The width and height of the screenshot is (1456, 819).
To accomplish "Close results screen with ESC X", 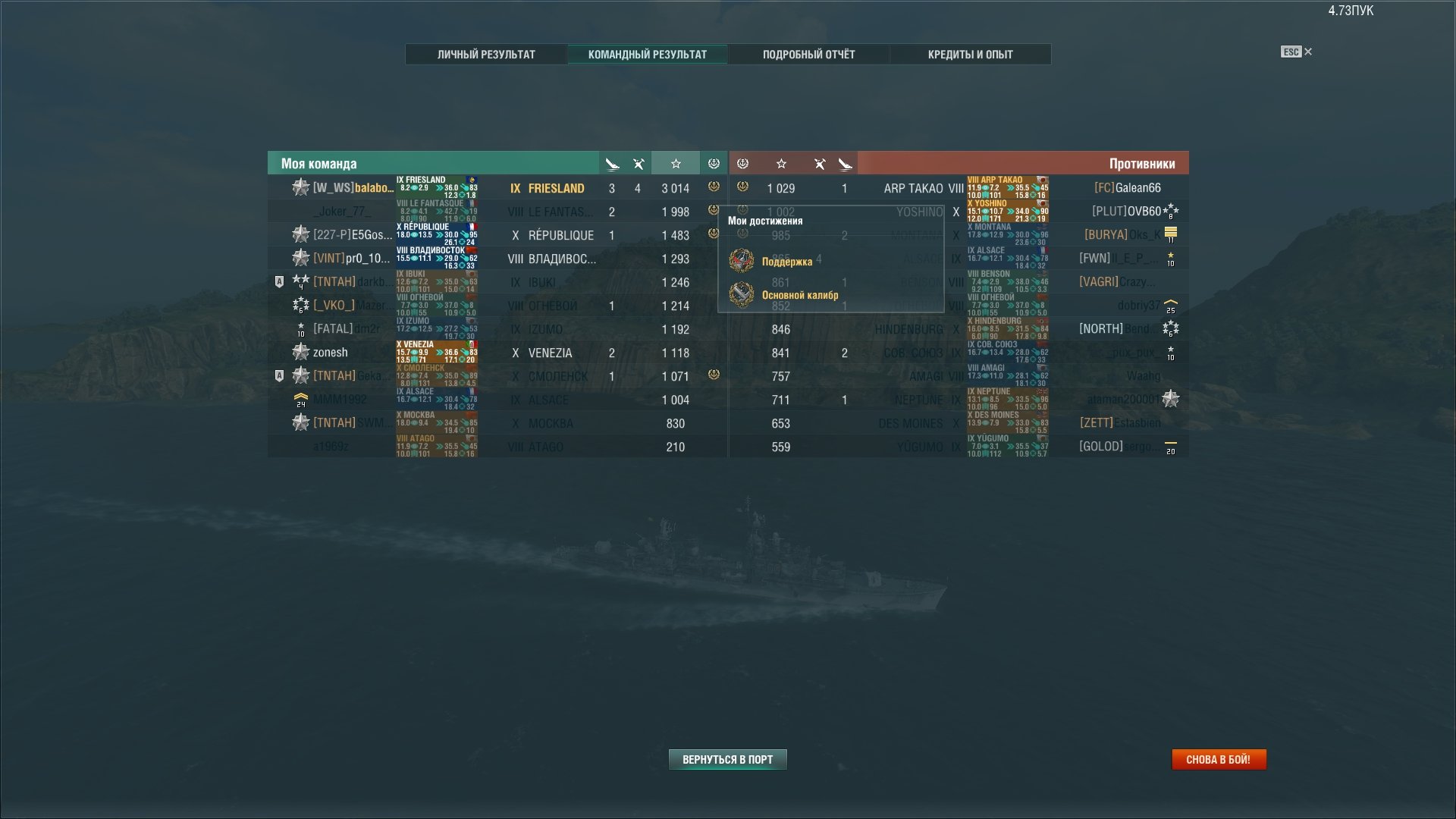I will (x=1297, y=52).
